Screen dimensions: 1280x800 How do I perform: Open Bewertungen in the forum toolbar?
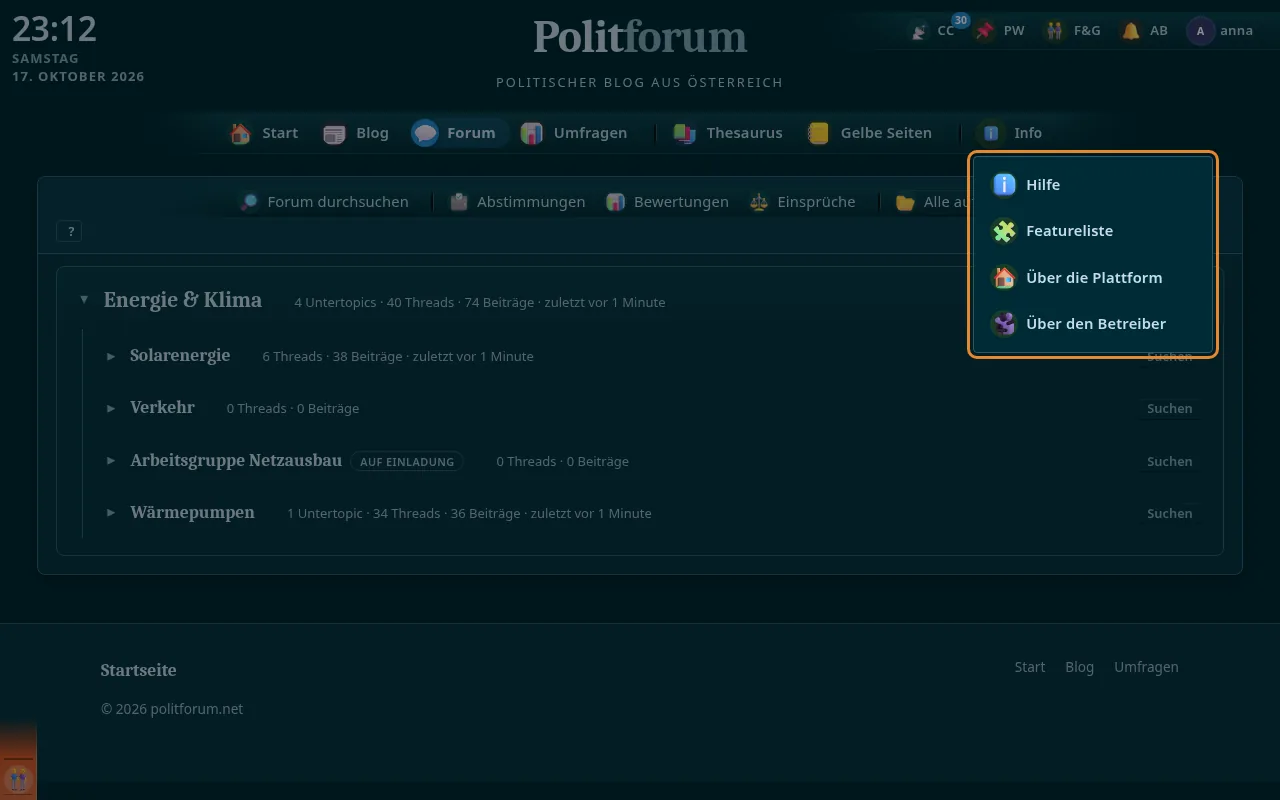pyautogui.click(x=667, y=202)
